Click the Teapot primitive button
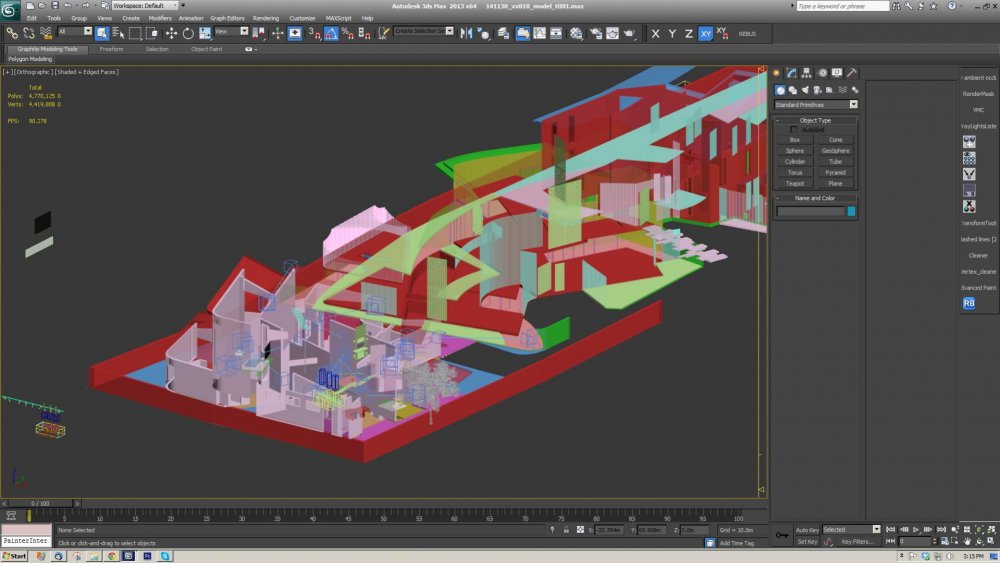The image size is (1000, 563). 795,183
